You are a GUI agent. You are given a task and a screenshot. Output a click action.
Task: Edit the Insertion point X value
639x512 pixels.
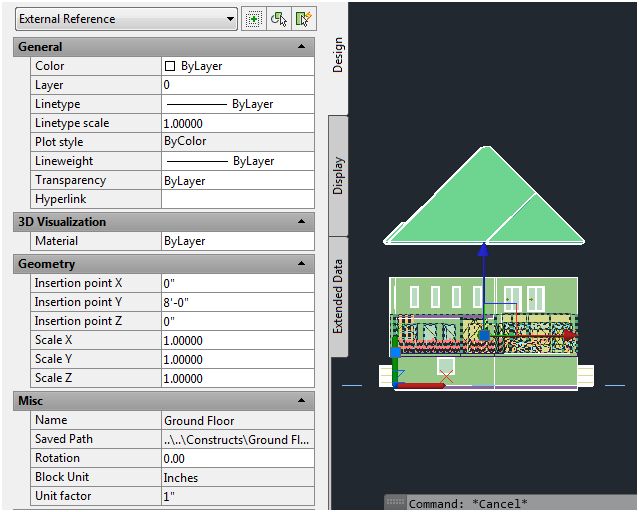(x=238, y=283)
